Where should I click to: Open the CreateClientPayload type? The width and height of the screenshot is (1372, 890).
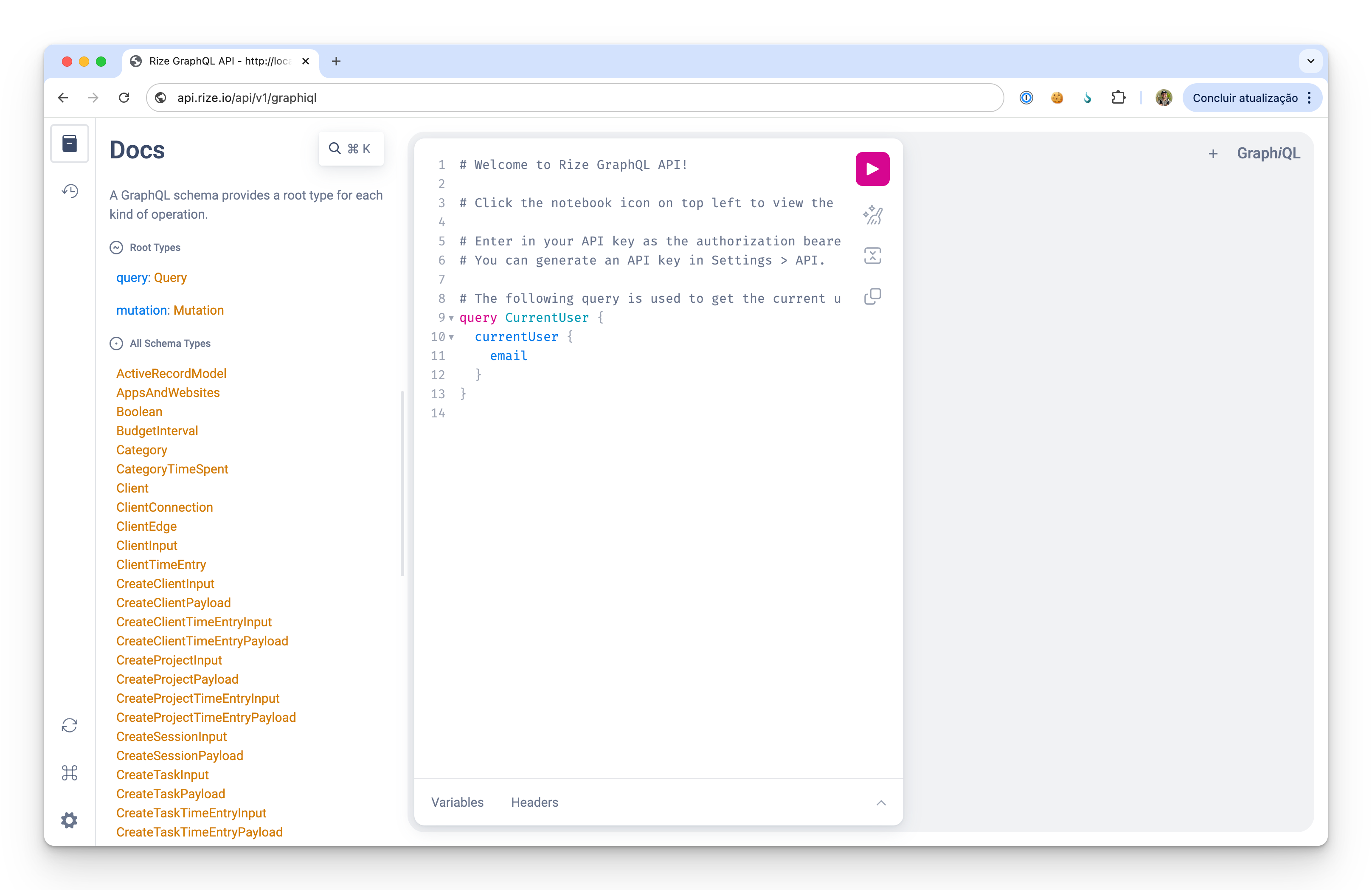(174, 603)
